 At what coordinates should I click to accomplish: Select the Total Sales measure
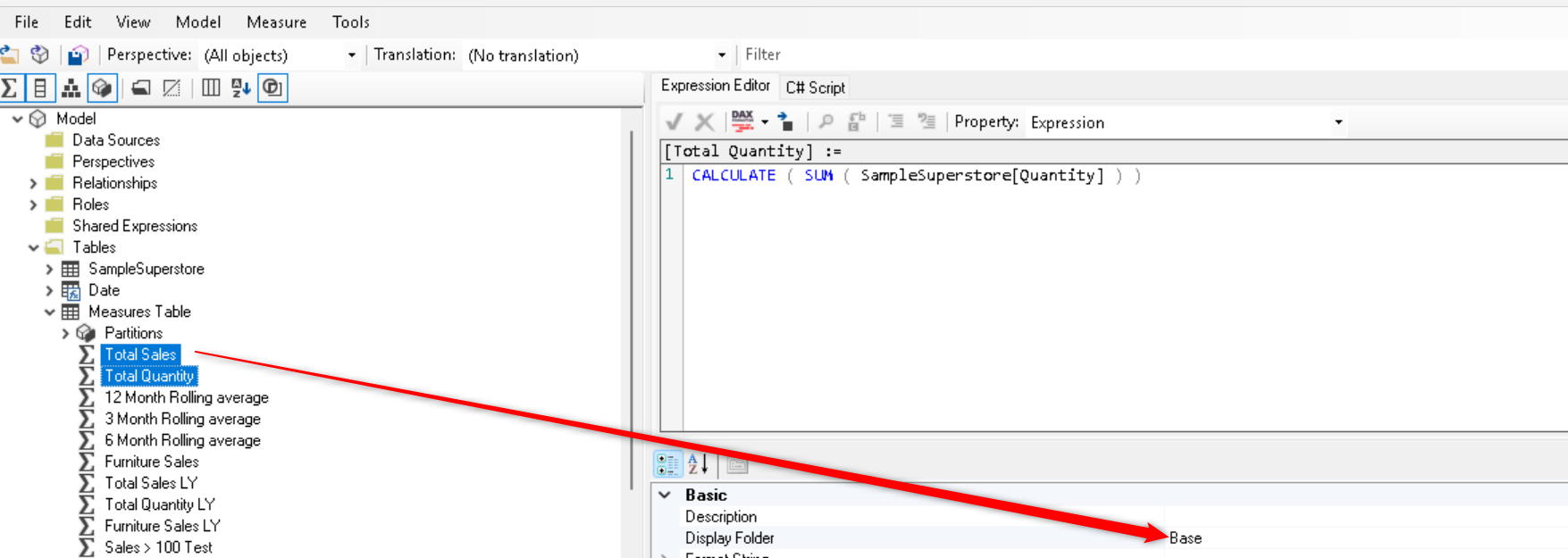coord(140,354)
